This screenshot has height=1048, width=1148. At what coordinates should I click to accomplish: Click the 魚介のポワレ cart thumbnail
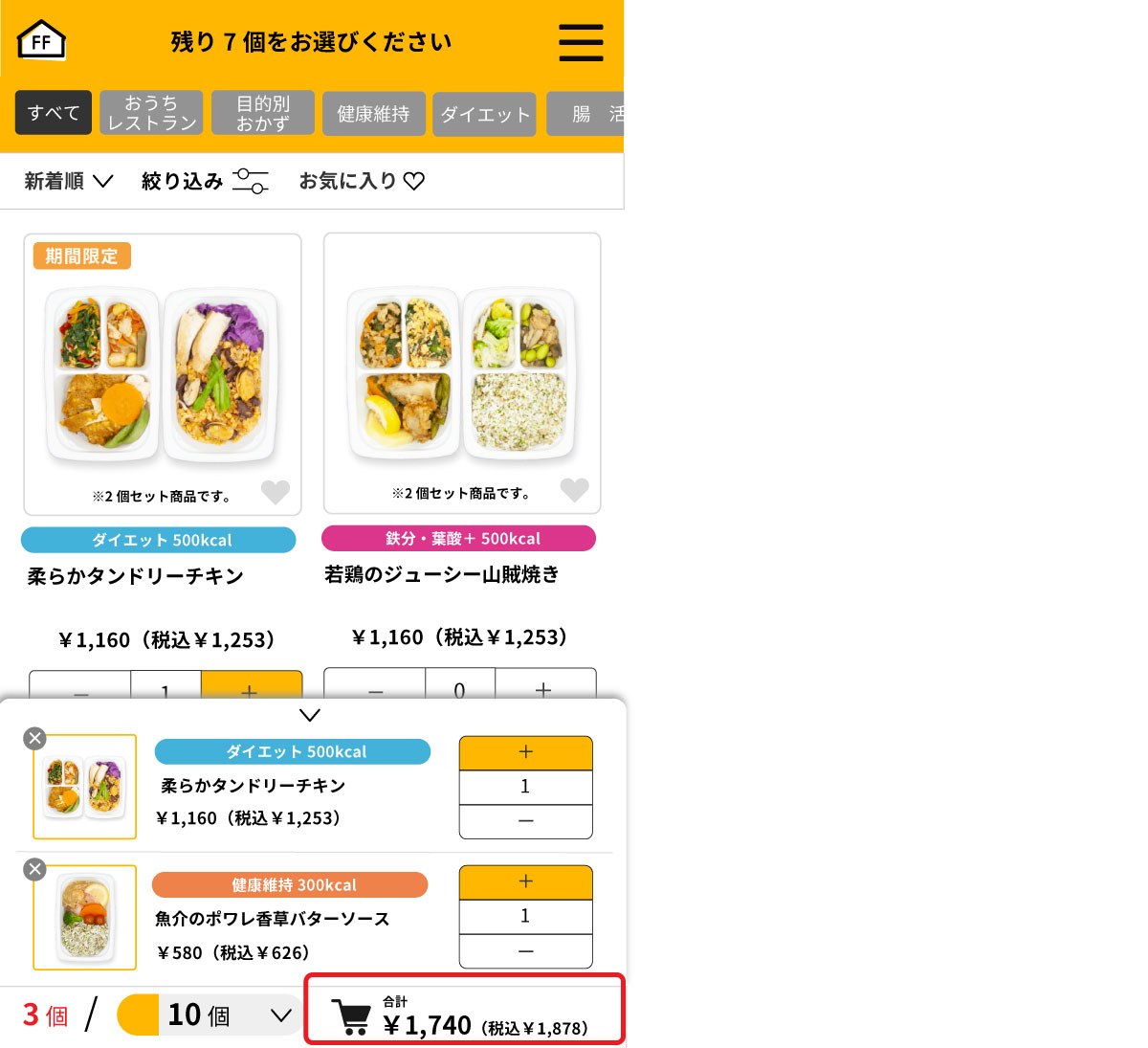pos(85,917)
